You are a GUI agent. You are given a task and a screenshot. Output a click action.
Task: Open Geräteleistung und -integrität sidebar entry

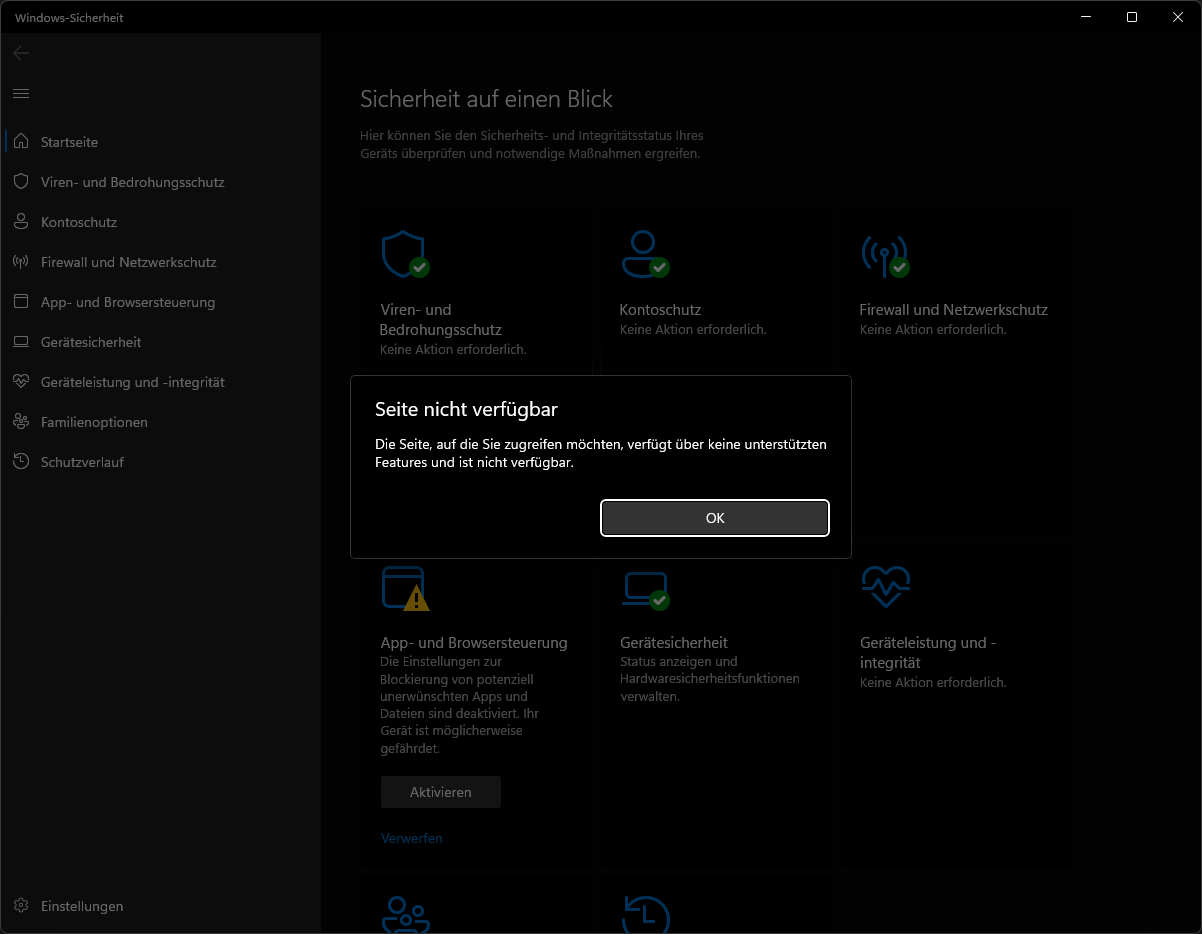coord(160,382)
